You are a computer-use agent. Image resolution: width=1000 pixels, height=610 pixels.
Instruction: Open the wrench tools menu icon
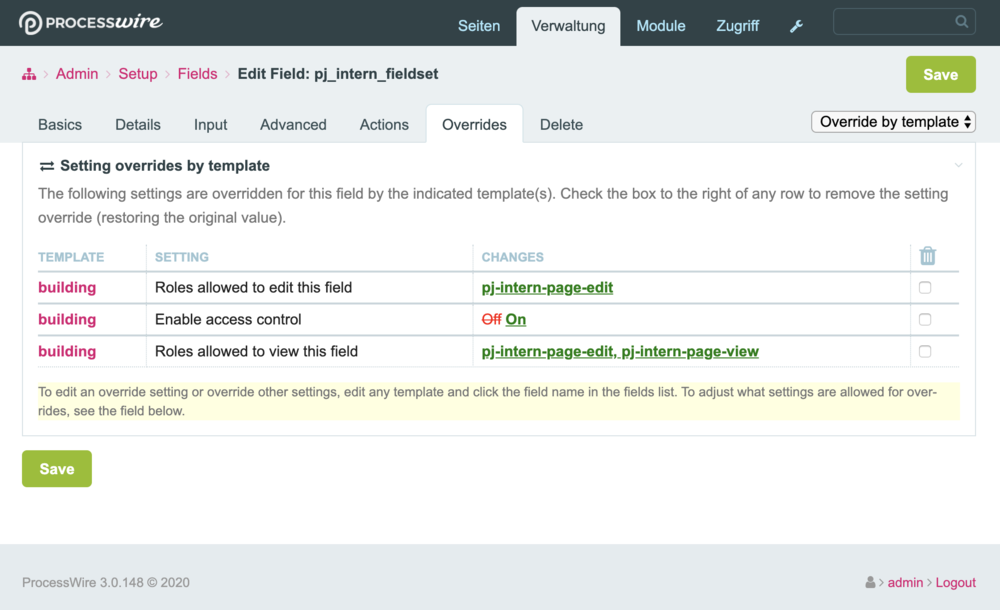796,26
